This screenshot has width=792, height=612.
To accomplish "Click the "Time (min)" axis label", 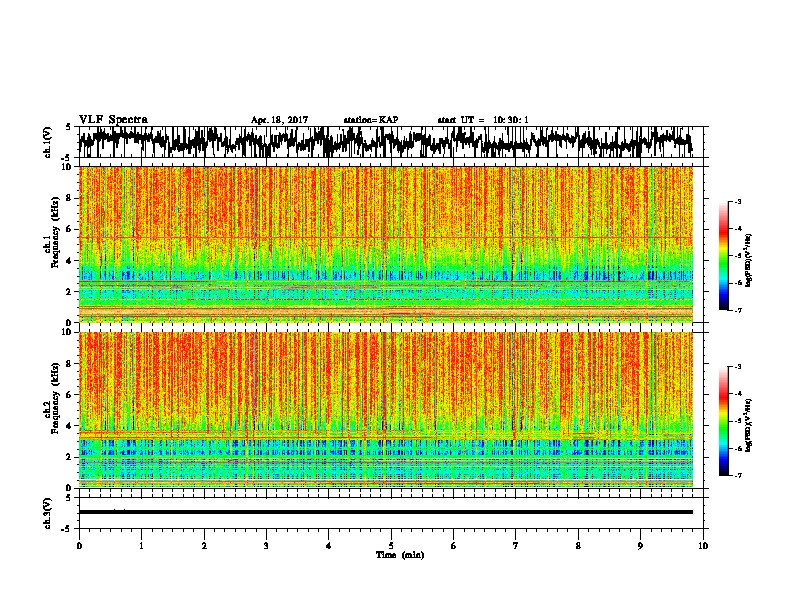I will [x=400, y=555].
